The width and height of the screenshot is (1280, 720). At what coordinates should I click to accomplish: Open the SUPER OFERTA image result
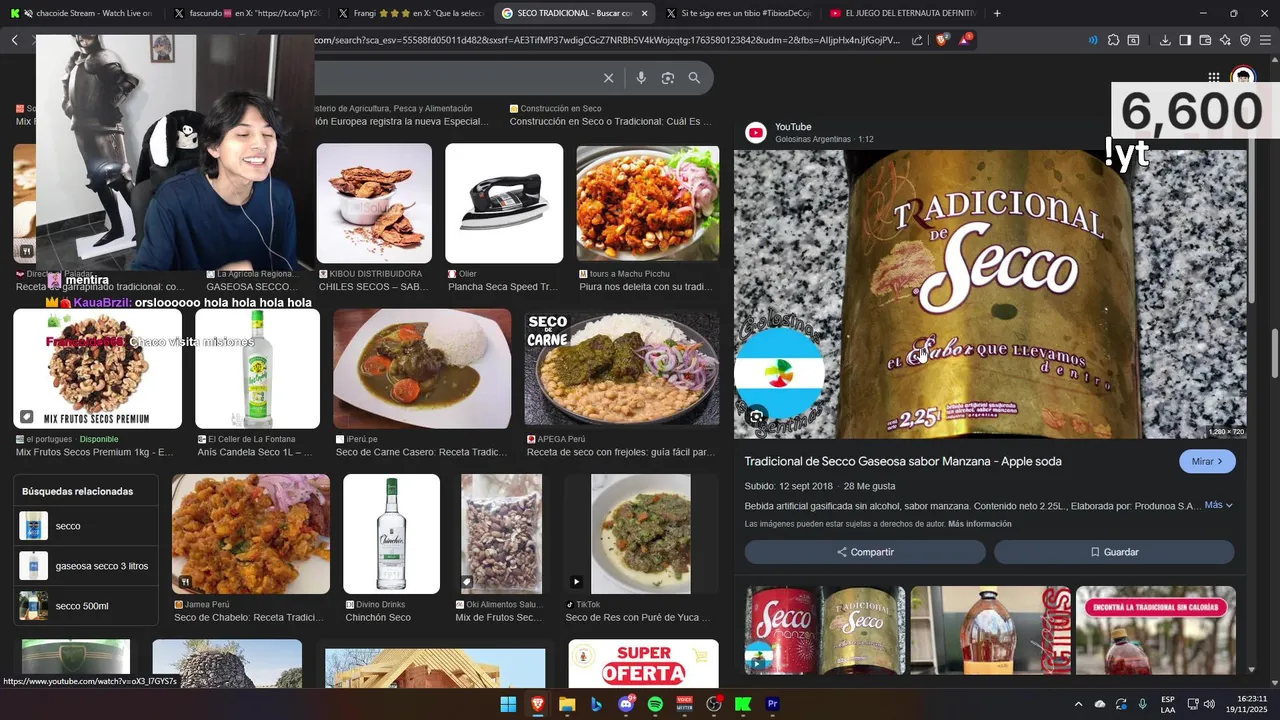(x=643, y=664)
